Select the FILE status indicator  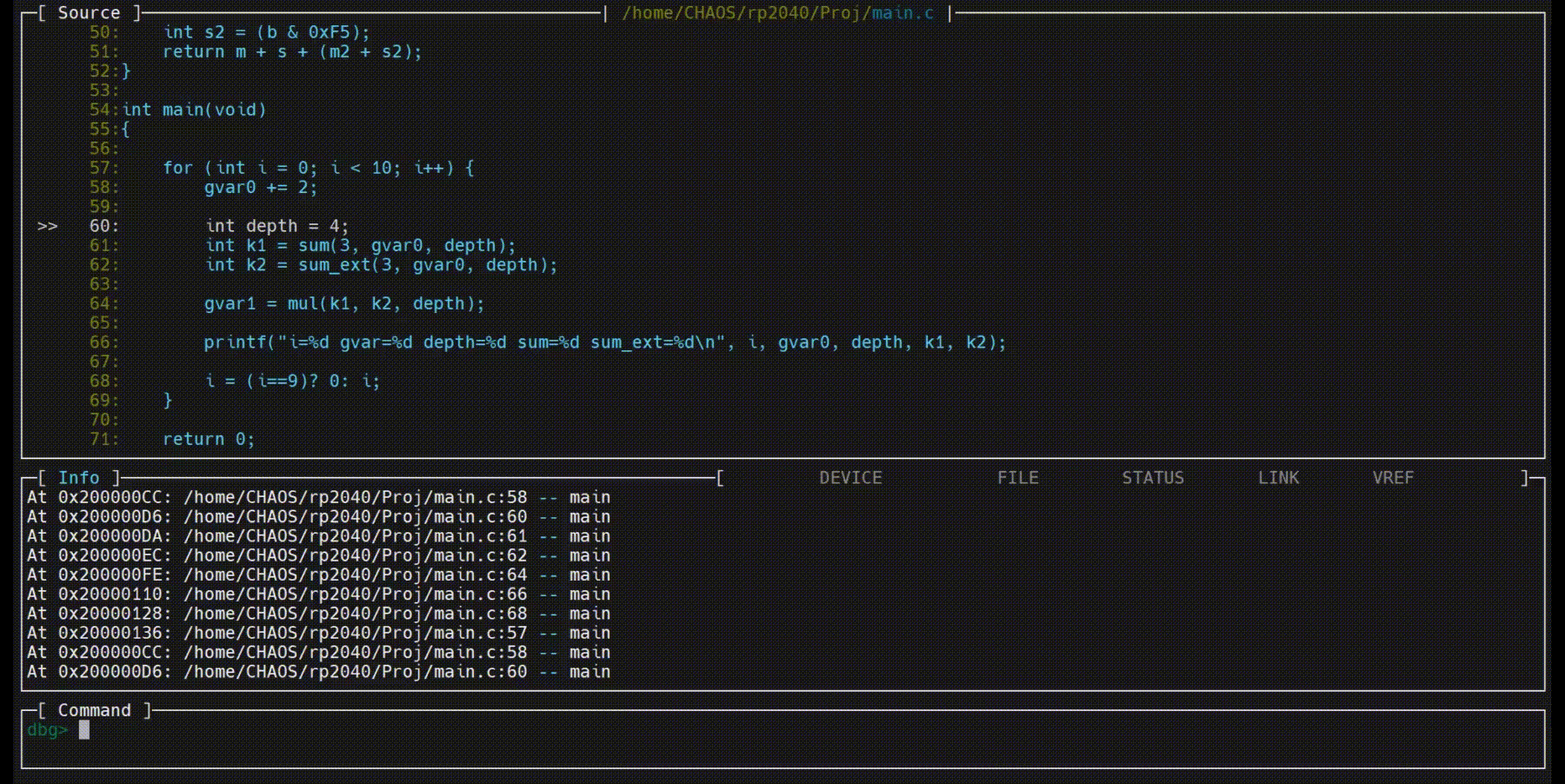coord(1017,478)
